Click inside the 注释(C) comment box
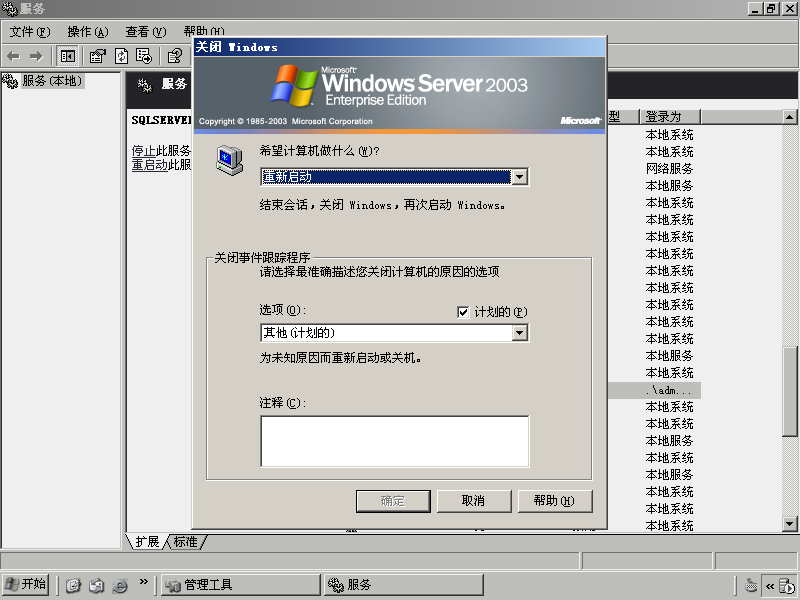800x600 pixels. pos(395,441)
